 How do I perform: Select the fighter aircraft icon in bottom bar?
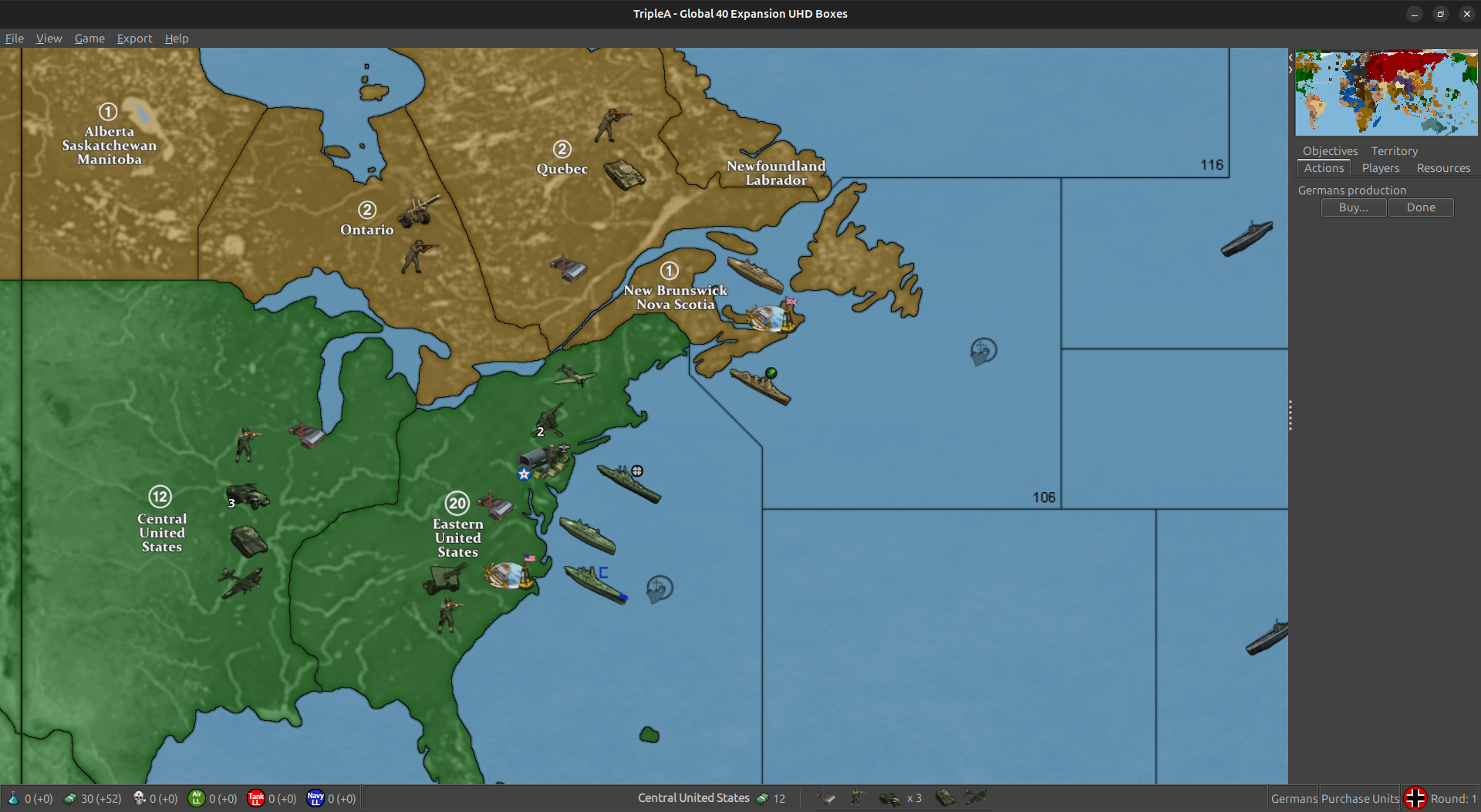coord(974,798)
